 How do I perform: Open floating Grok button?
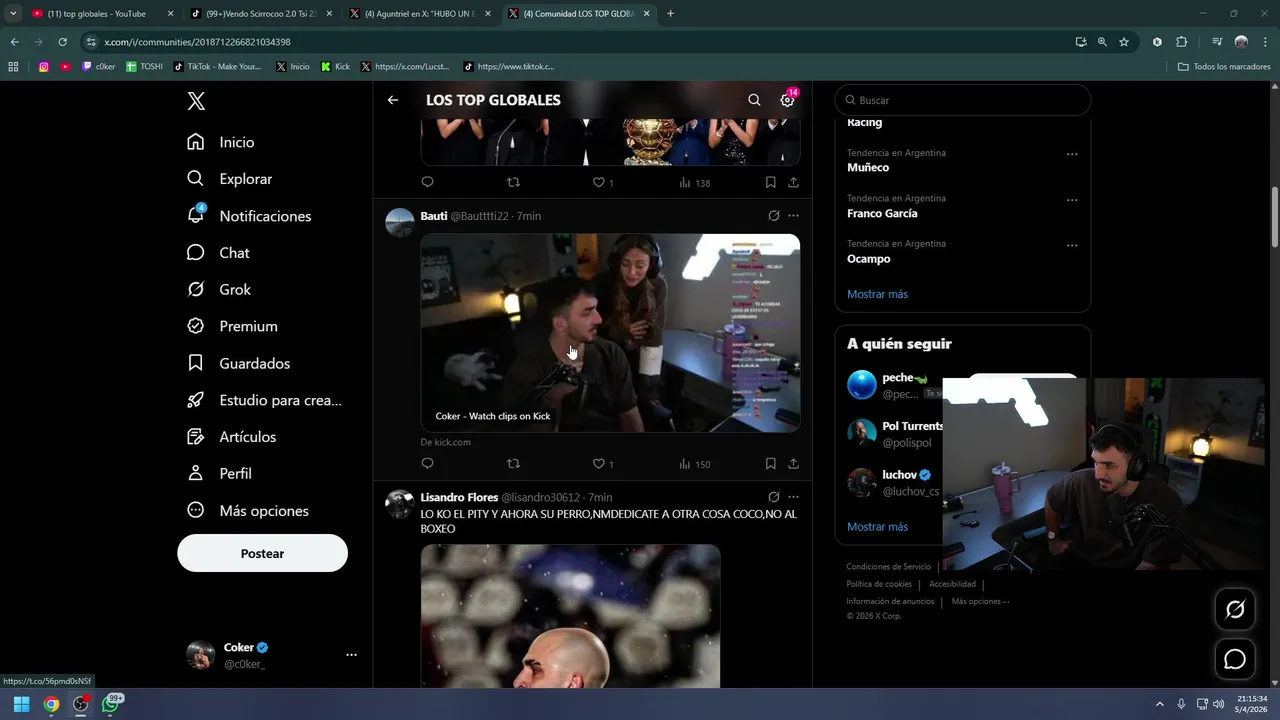[x=1235, y=610]
